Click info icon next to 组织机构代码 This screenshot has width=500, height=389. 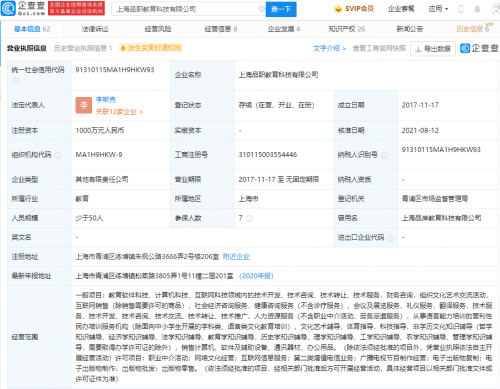point(58,155)
